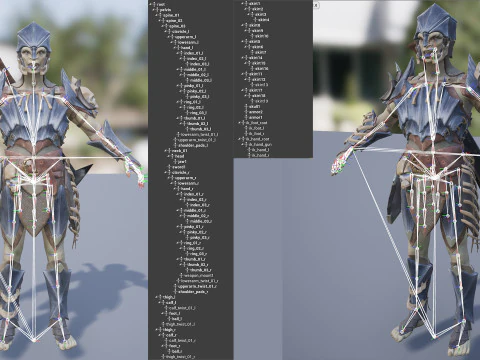Select the ik_foot_r bone
The height and width of the screenshot is (360, 480).
[257, 134]
